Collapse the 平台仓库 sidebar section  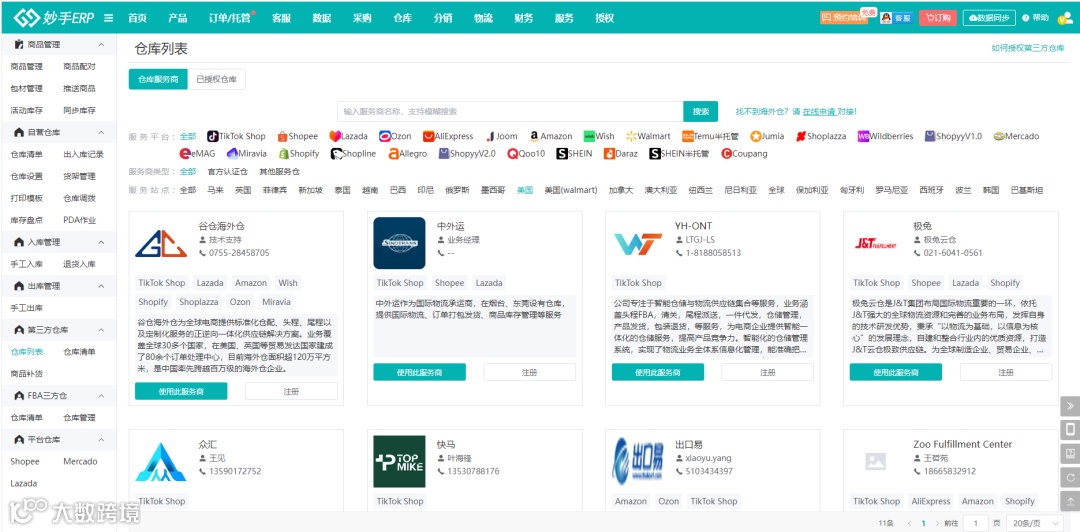click(101, 440)
